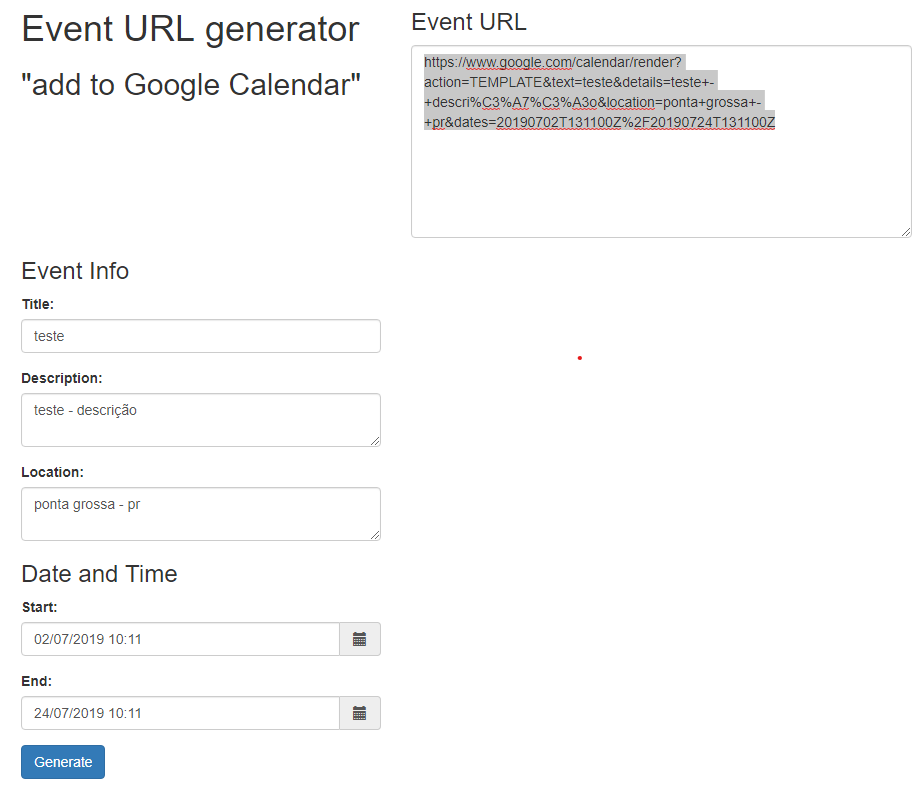Click the Generate button
Screen dimensions: 921x812
pos(63,762)
